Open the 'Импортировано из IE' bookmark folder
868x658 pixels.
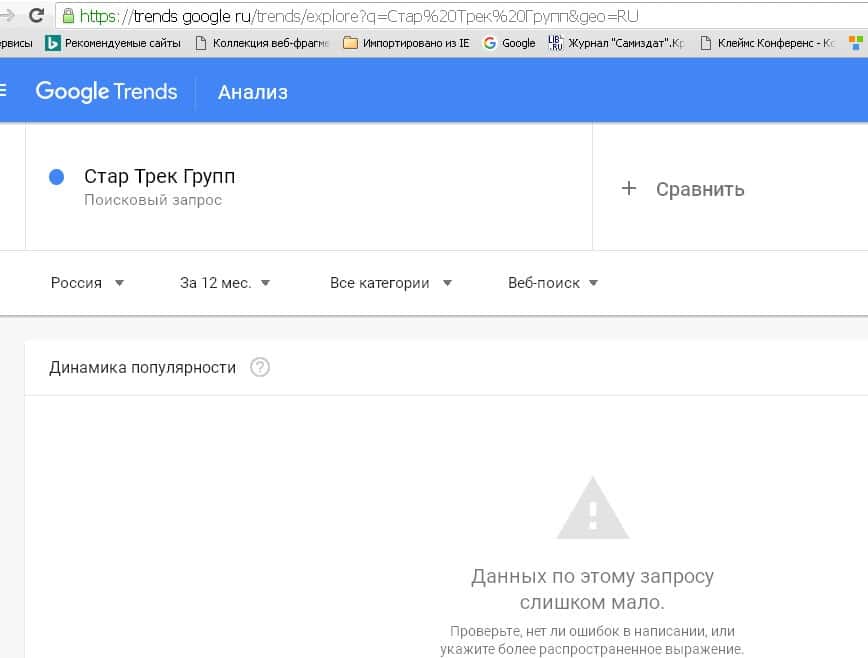tap(406, 43)
